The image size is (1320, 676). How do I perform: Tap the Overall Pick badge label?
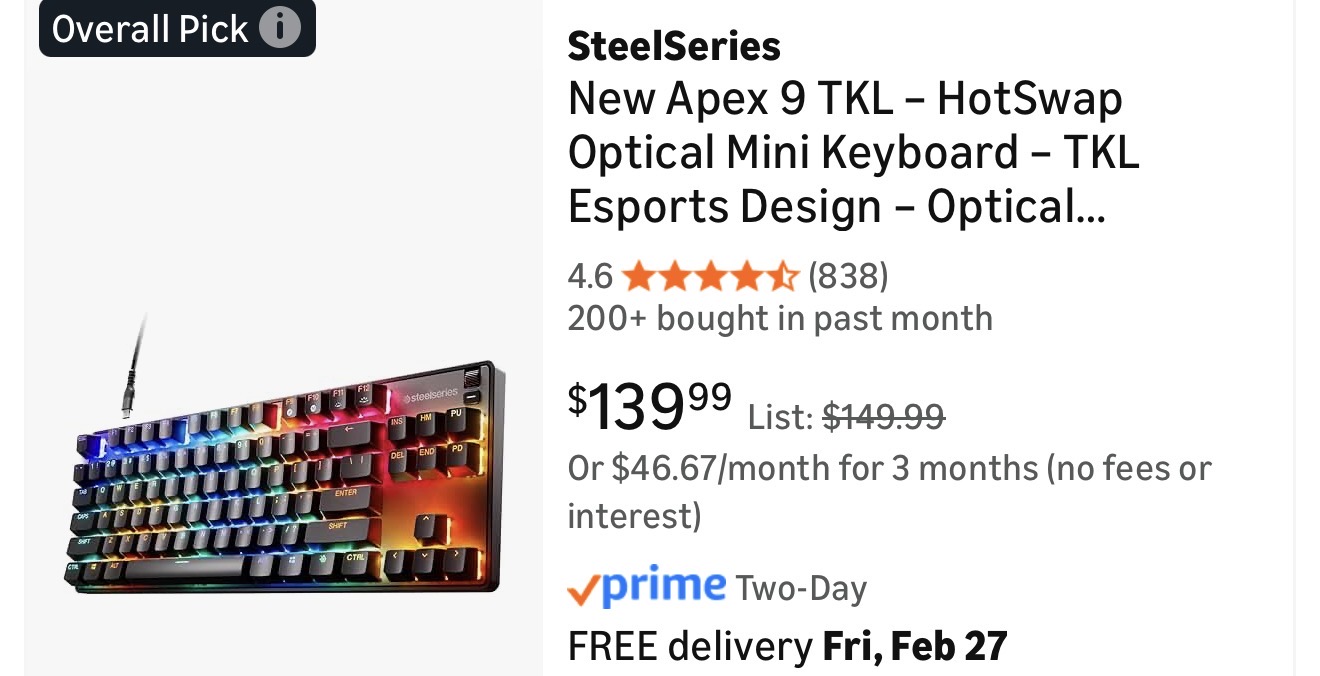click(x=150, y=29)
